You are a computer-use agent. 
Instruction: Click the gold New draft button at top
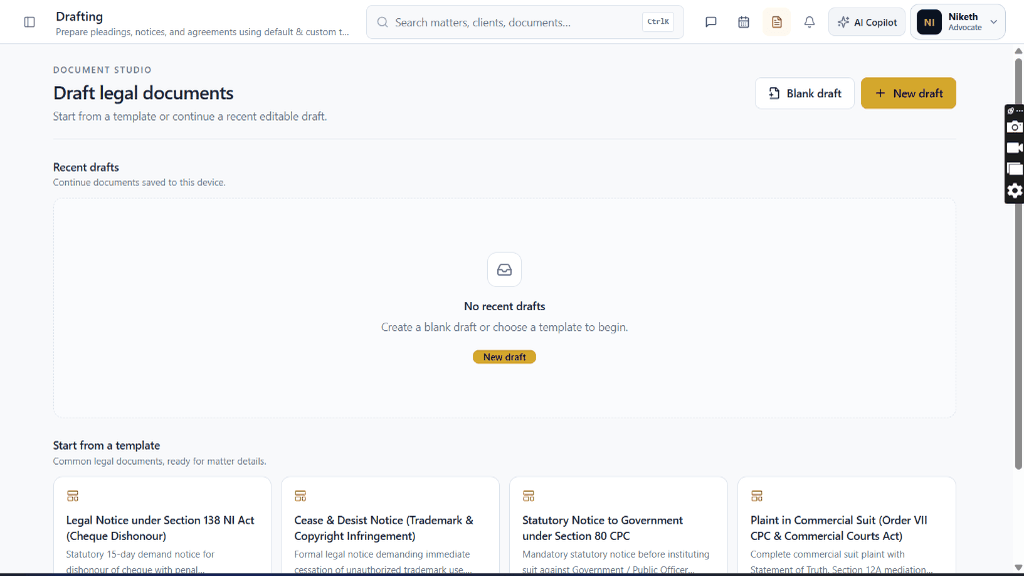click(908, 93)
